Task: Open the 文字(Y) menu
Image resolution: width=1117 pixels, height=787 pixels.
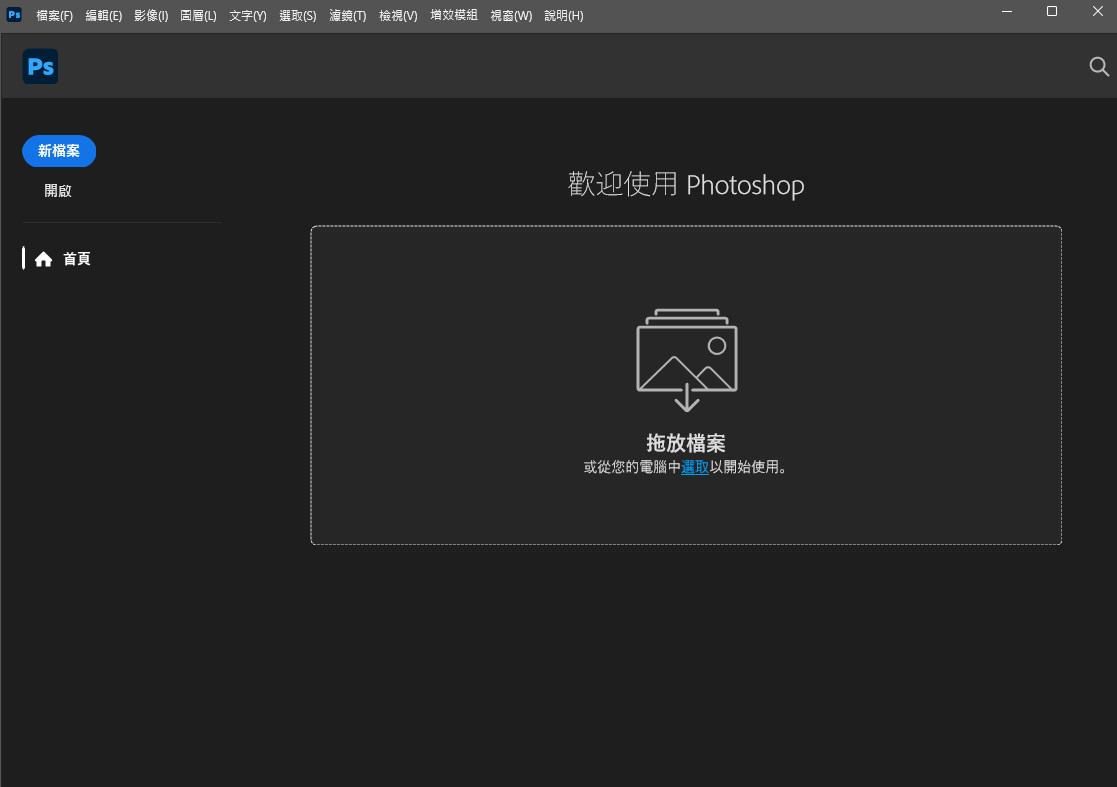Action: point(248,16)
